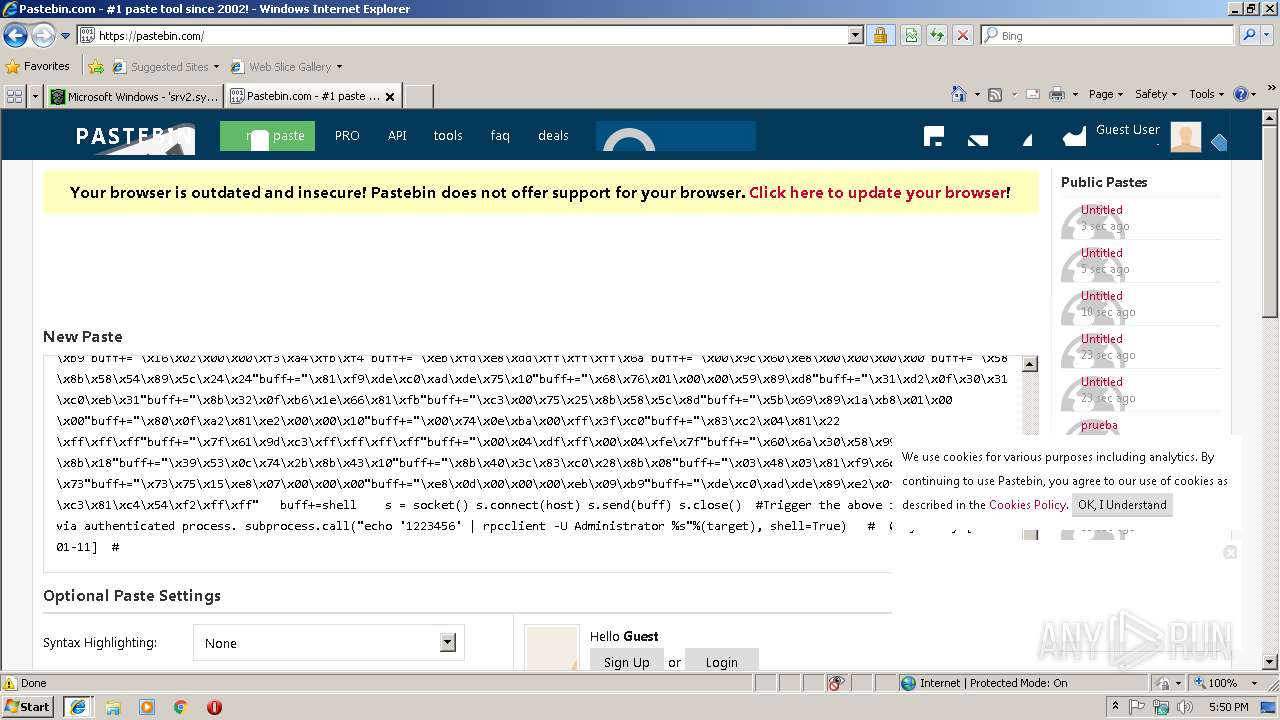Image resolution: width=1280 pixels, height=720 pixels.
Task: Click the Login button
Action: click(x=721, y=662)
